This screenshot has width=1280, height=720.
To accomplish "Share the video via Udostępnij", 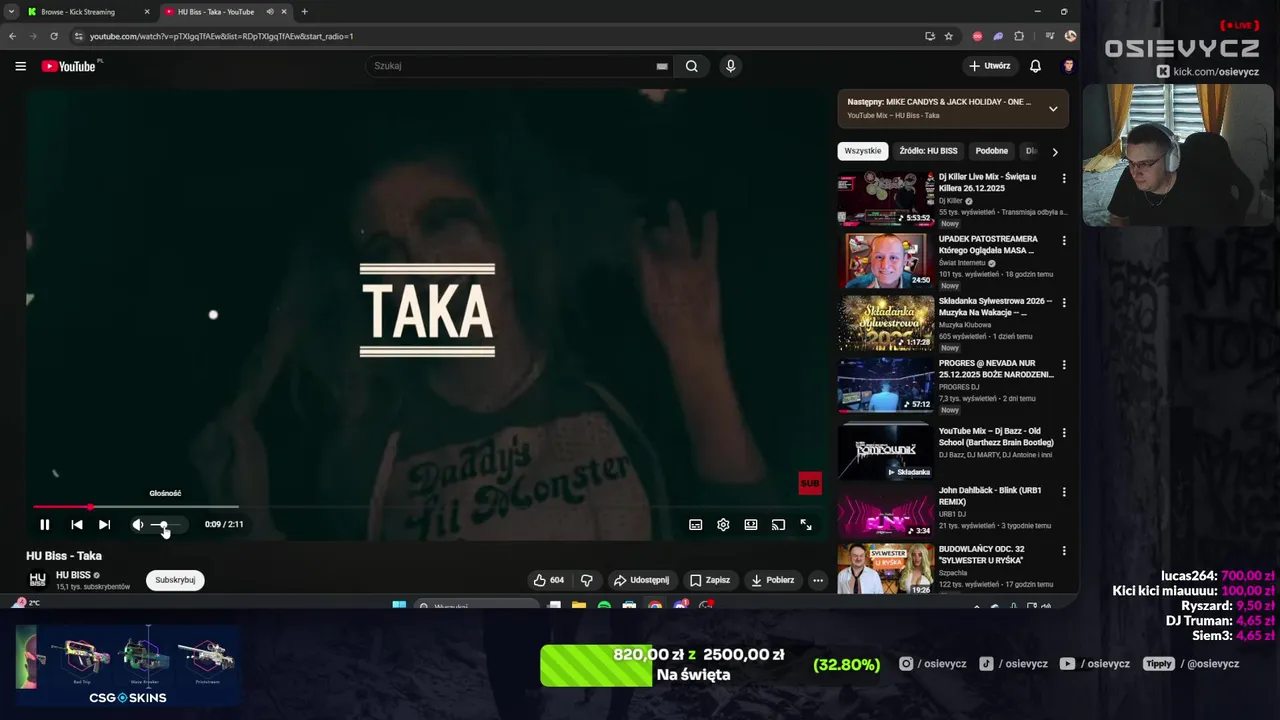I will click(641, 580).
